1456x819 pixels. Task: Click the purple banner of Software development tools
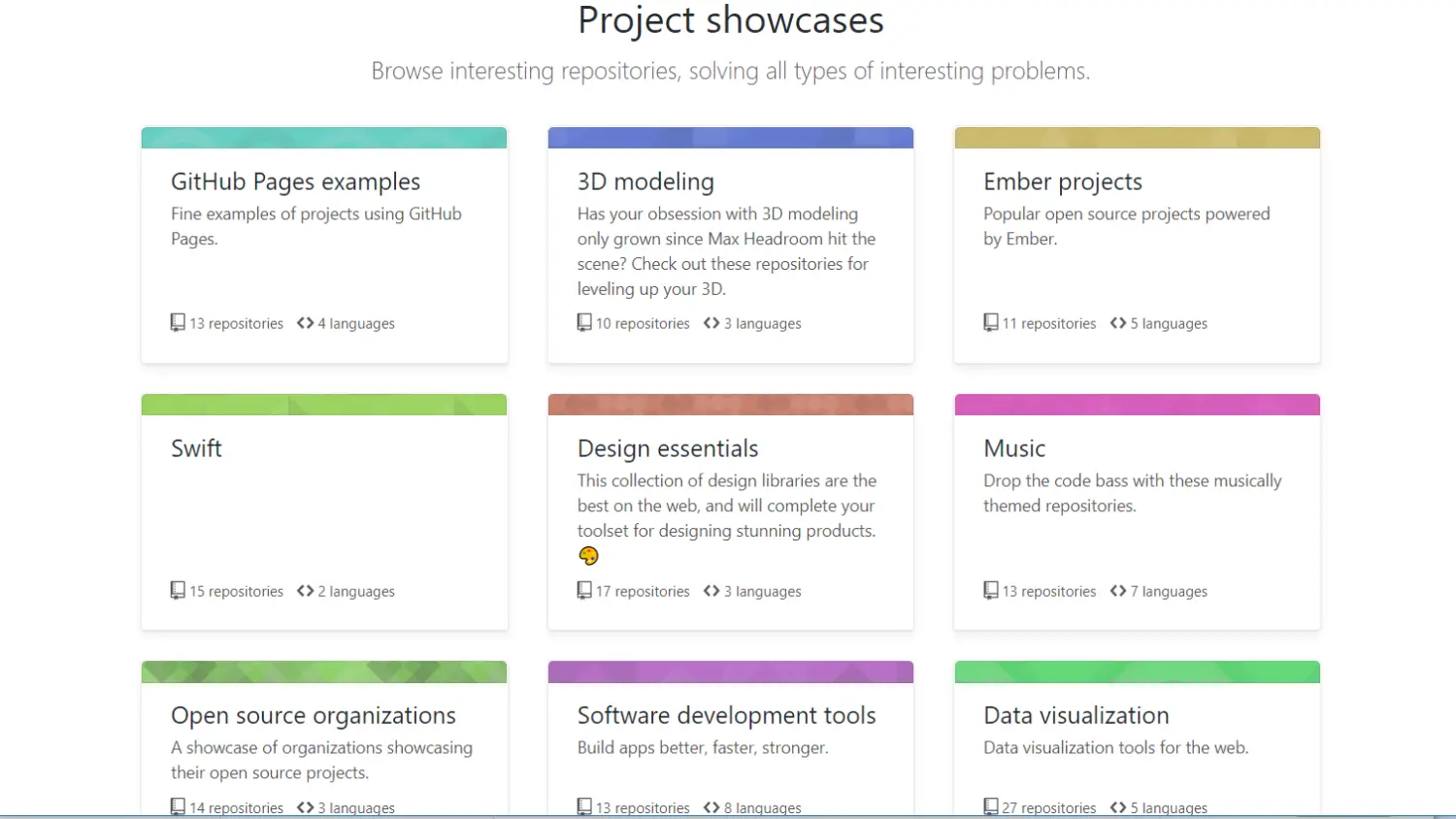coord(731,672)
